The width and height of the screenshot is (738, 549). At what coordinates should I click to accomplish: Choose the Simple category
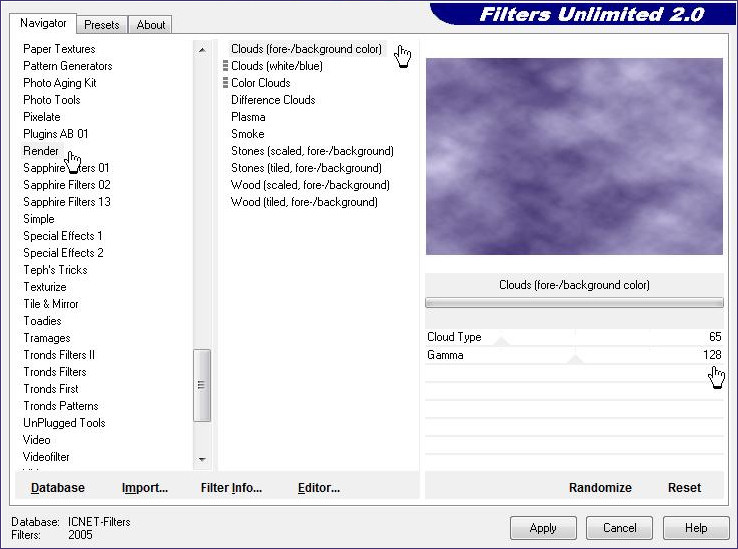[x=39, y=219]
